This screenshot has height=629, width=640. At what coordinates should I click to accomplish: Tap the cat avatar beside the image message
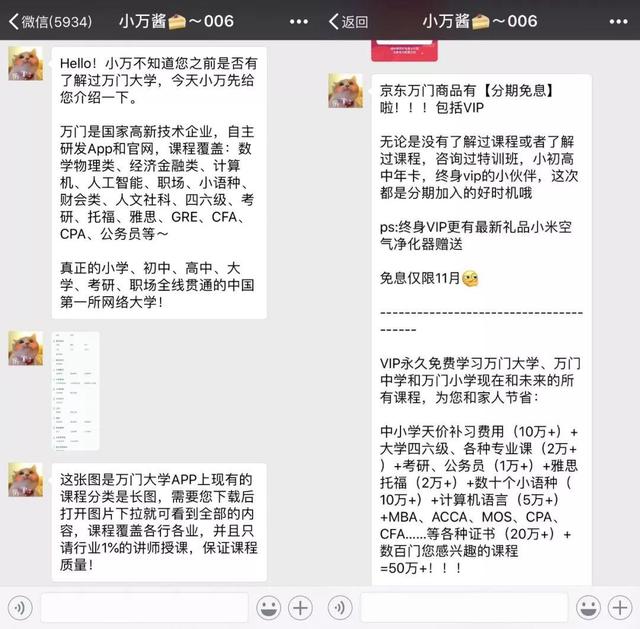(26, 348)
